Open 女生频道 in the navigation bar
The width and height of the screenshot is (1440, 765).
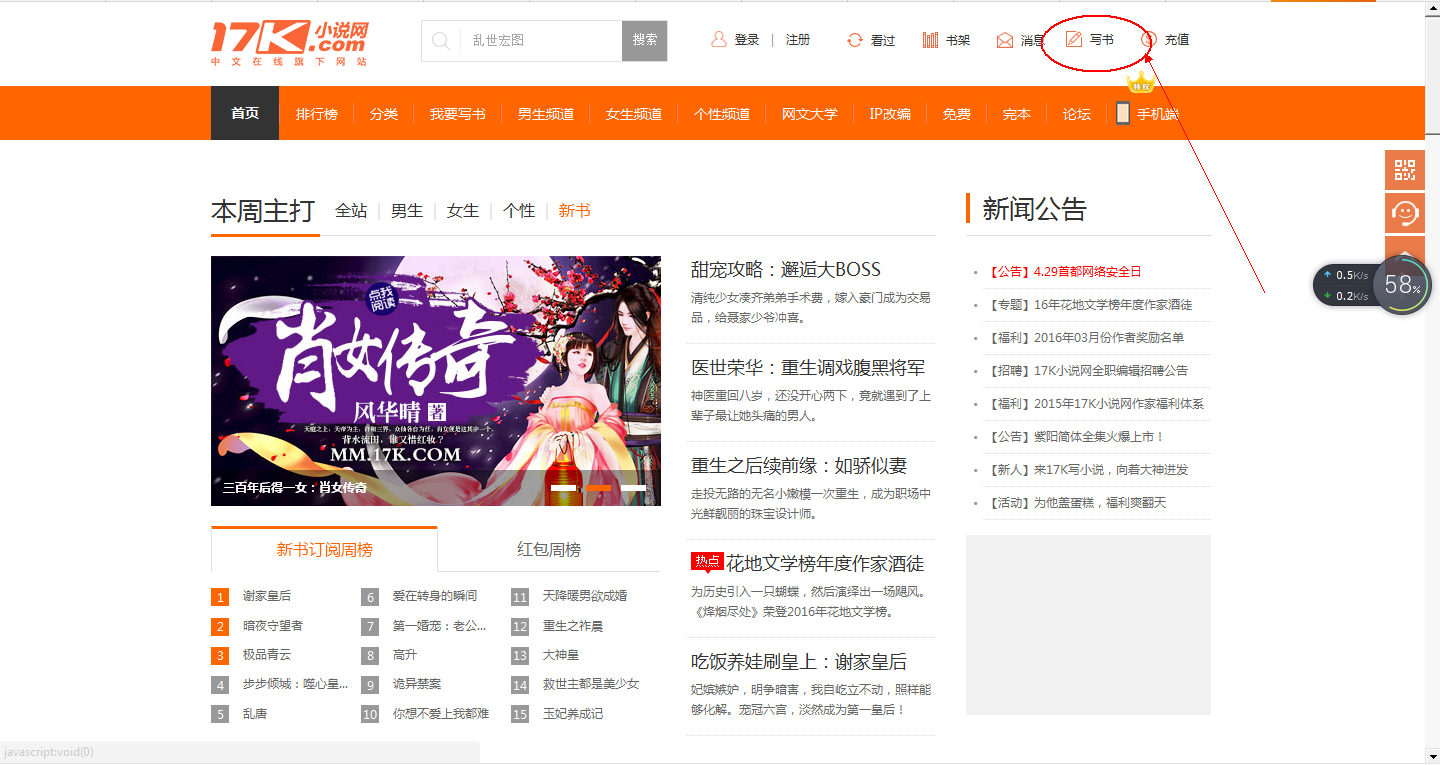tap(634, 114)
